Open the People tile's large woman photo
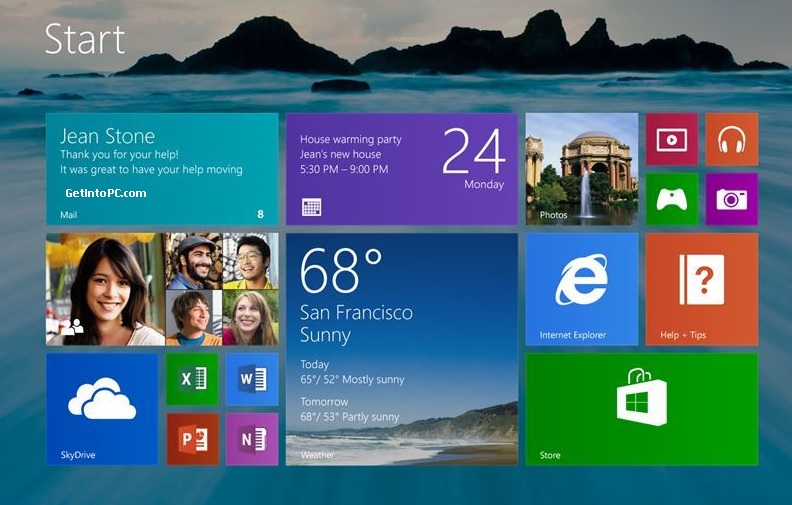Screen dimensions: 792x505 coord(104,288)
